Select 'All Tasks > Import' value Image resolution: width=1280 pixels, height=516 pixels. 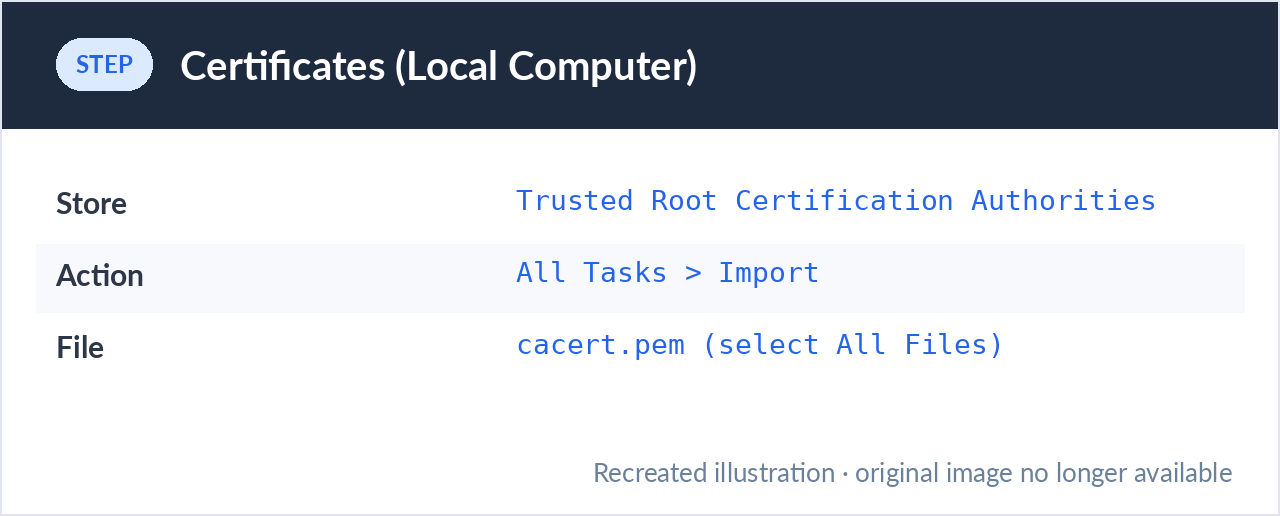[x=668, y=273]
